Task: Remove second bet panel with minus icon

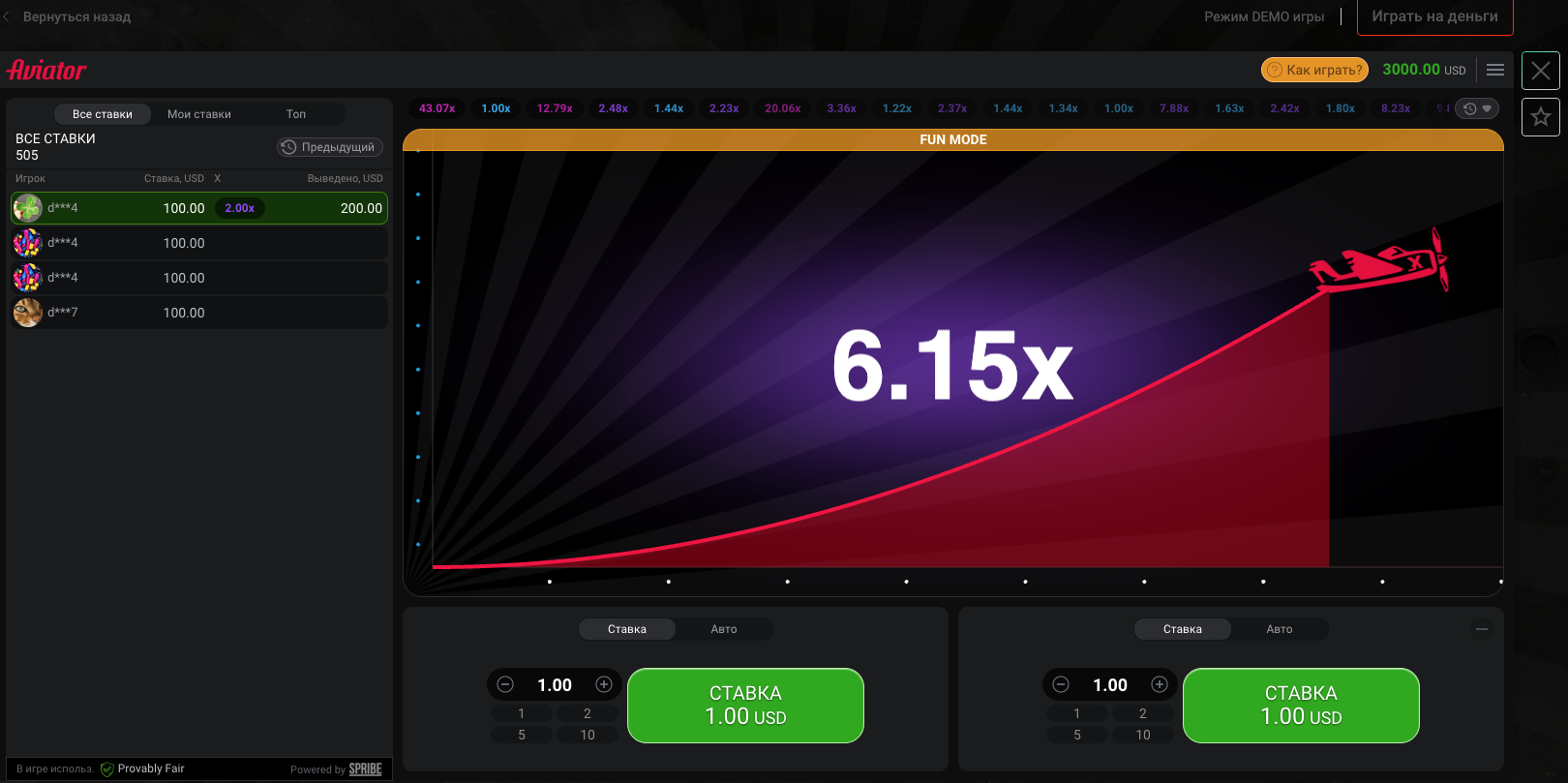Action: pos(1481,629)
